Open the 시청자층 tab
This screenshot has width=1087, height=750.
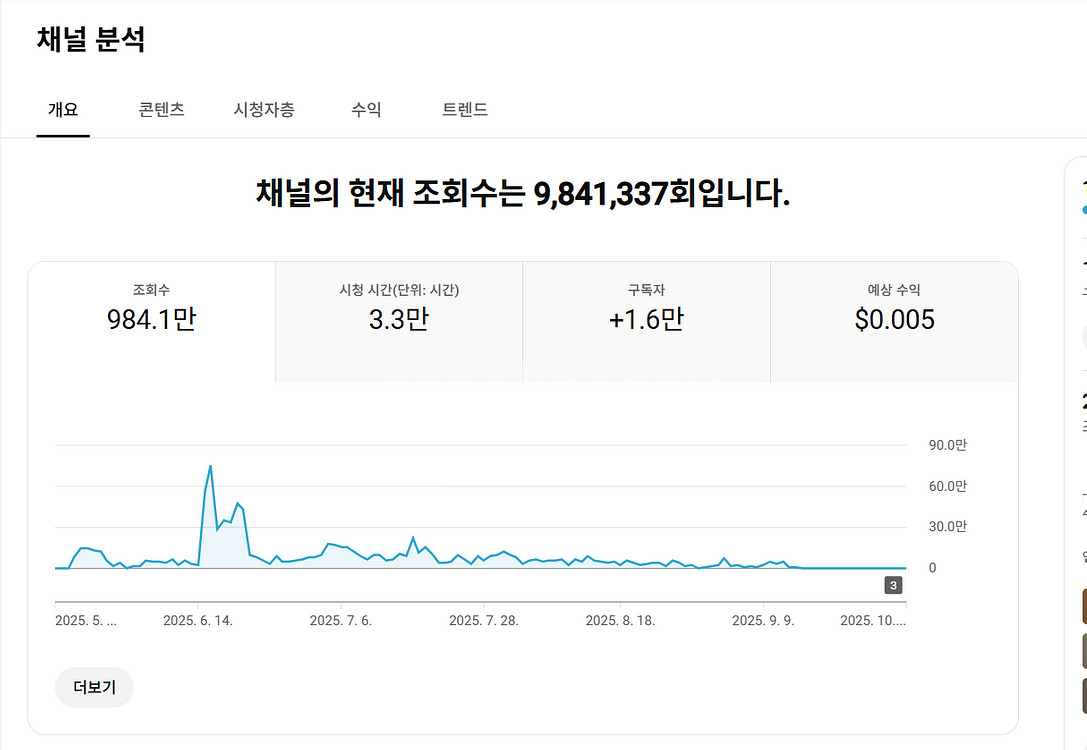tap(264, 110)
